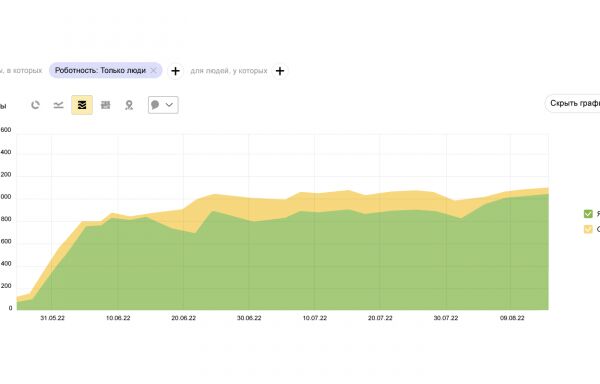Switch to column chart view

105,105
